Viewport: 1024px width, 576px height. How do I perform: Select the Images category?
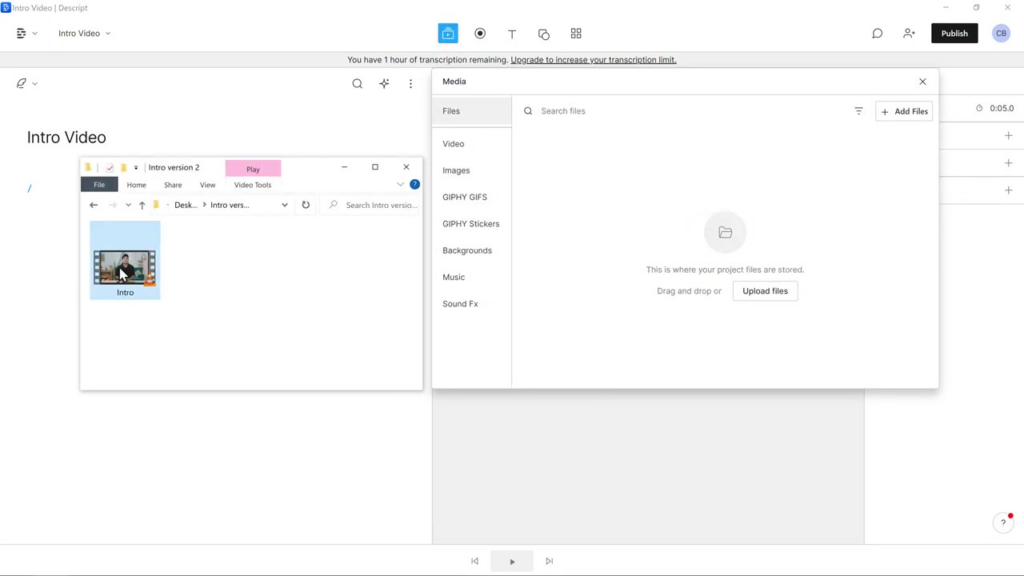[456, 170]
